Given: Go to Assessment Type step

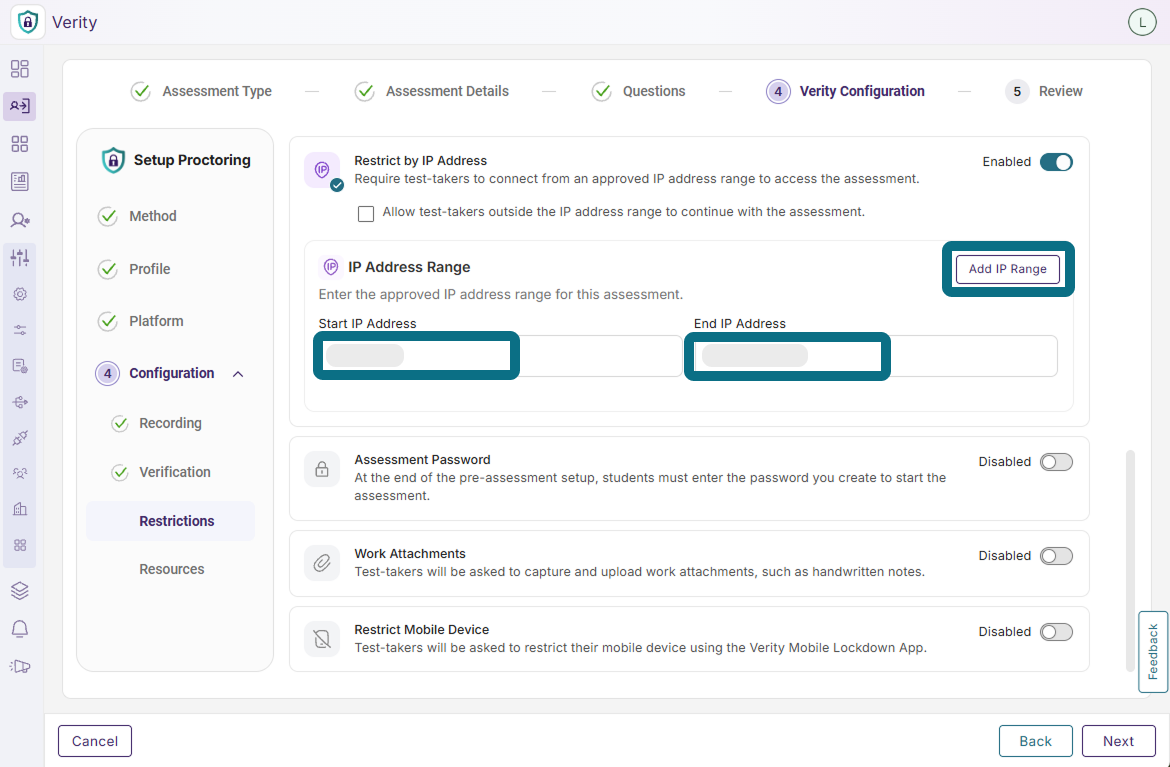Looking at the screenshot, I should tap(201, 92).
